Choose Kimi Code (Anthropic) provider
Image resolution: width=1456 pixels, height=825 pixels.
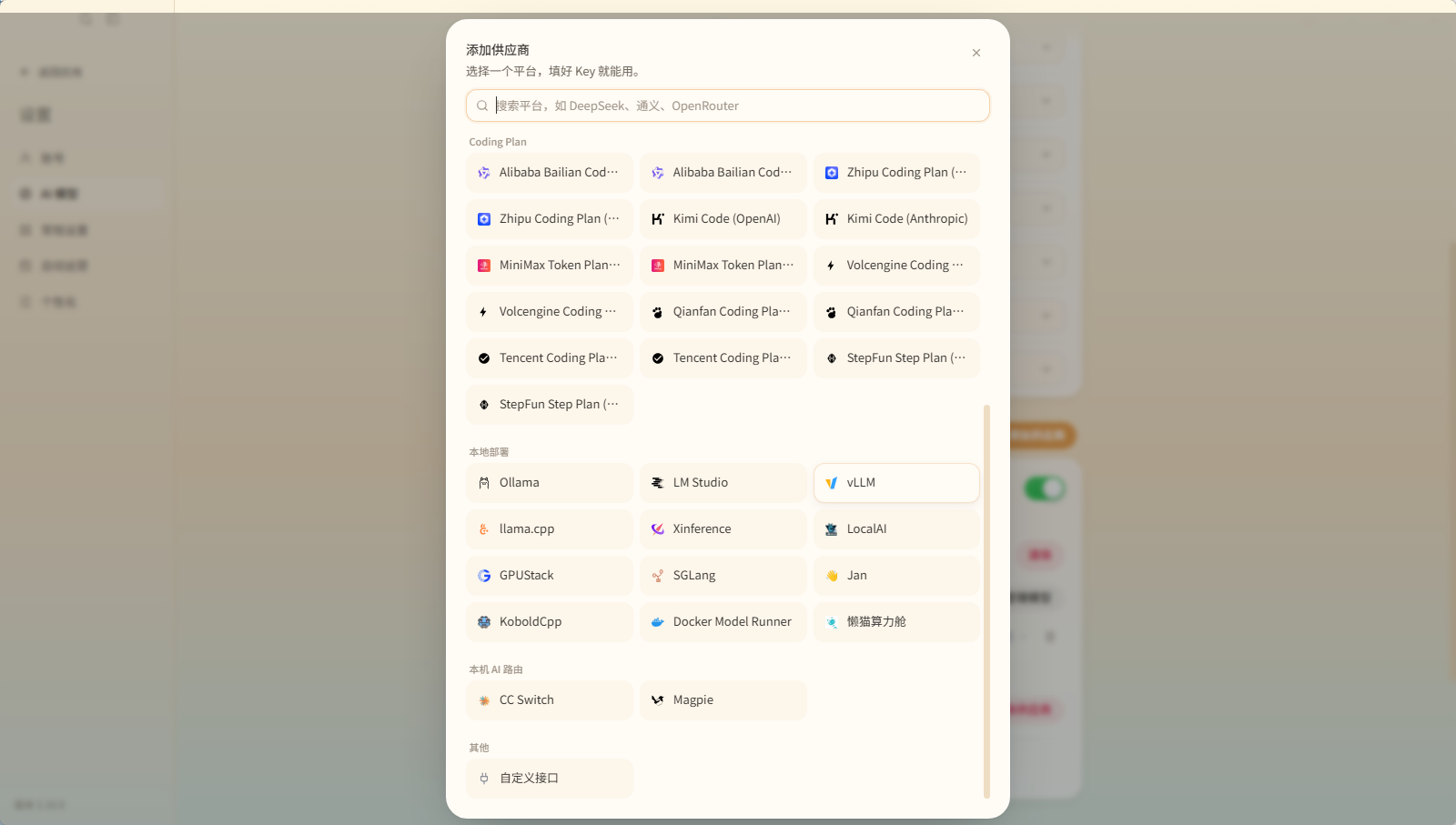[897, 219]
